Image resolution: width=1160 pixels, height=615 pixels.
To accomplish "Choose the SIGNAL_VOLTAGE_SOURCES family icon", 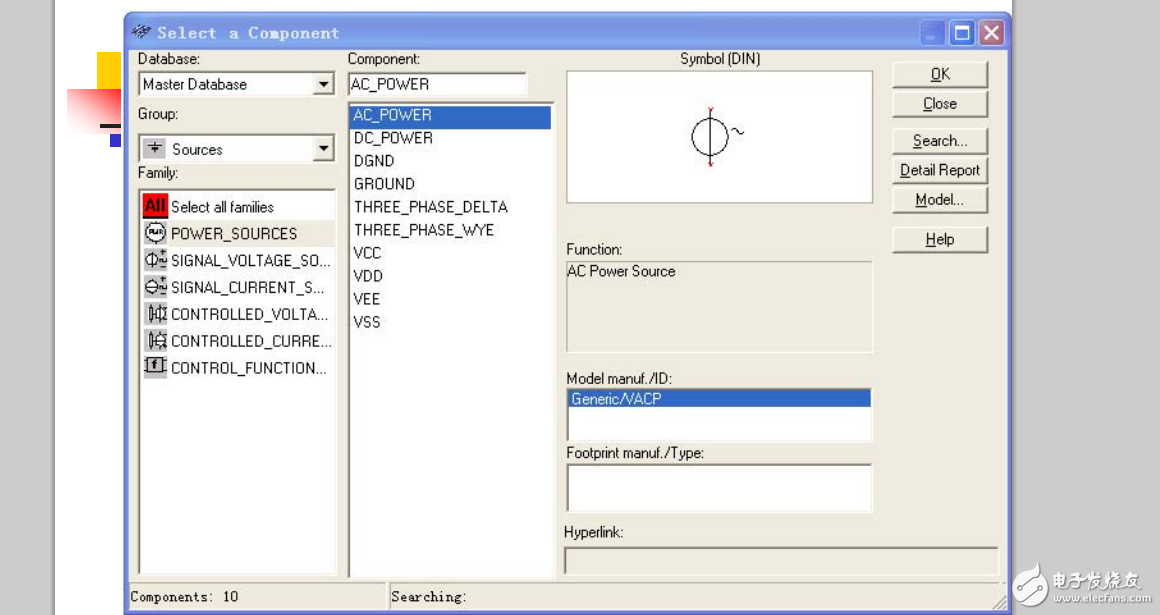I will 155,260.
